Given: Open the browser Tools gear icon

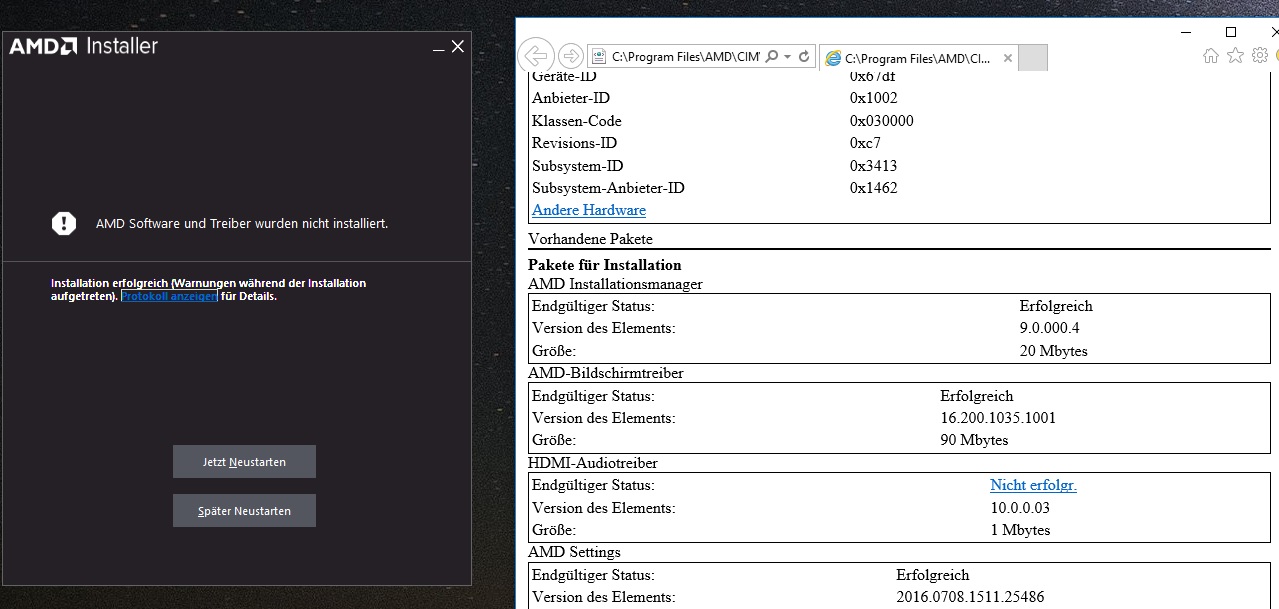Looking at the screenshot, I should coord(1260,56).
